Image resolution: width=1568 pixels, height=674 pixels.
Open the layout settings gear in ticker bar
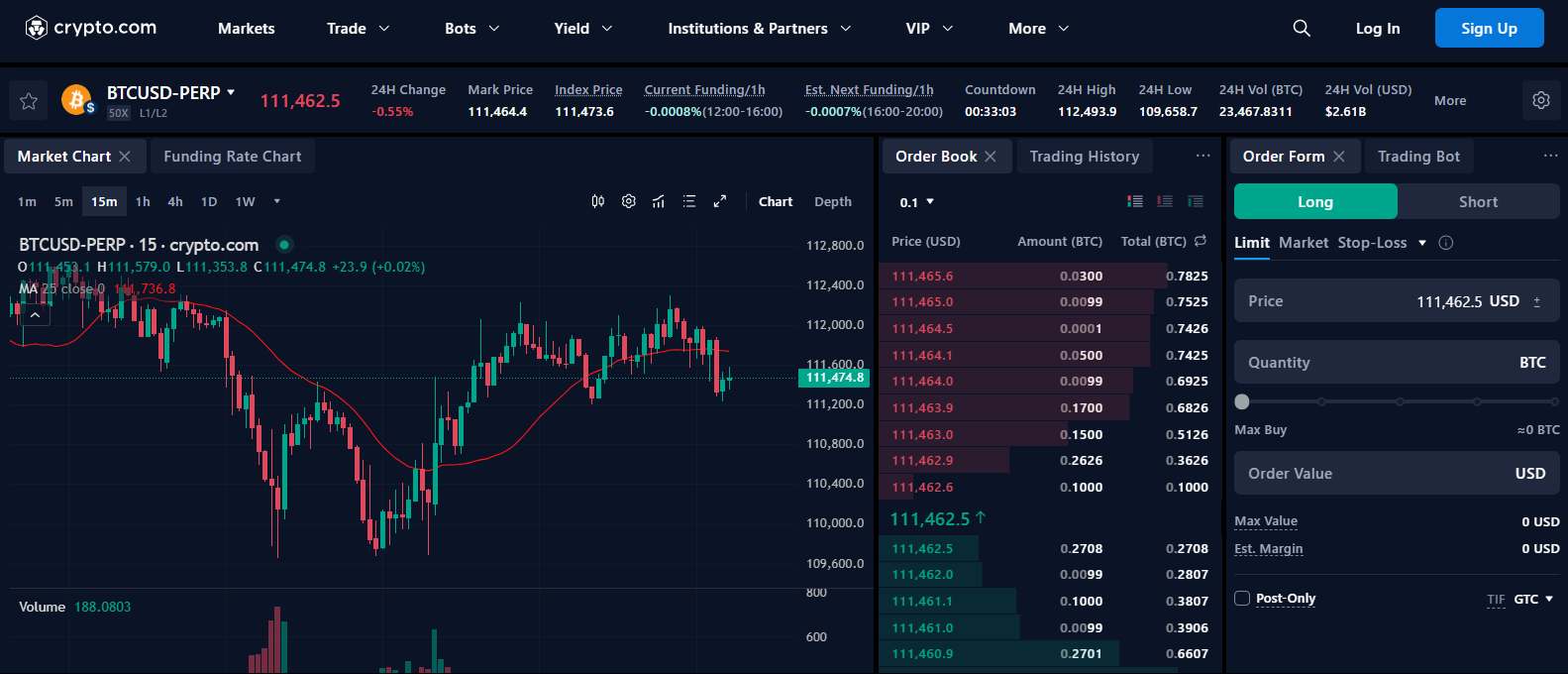1540,100
